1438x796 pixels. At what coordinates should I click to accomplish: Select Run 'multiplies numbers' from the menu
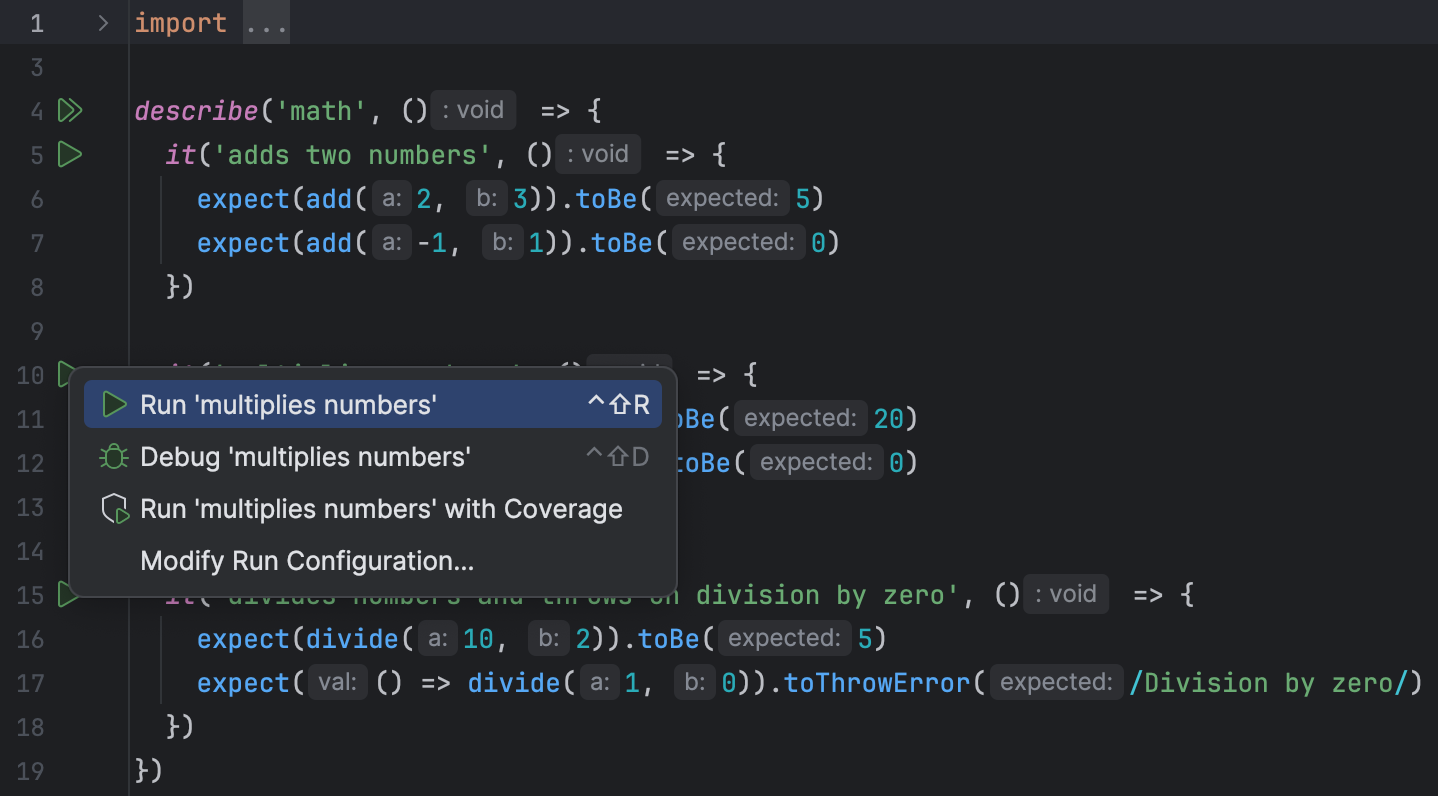(288, 404)
